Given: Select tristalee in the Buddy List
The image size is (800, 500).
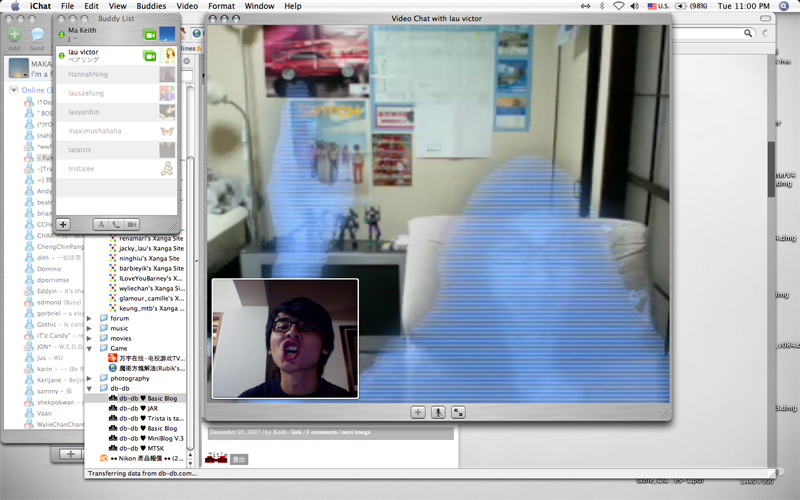Looking at the screenshot, I should tap(116, 169).
